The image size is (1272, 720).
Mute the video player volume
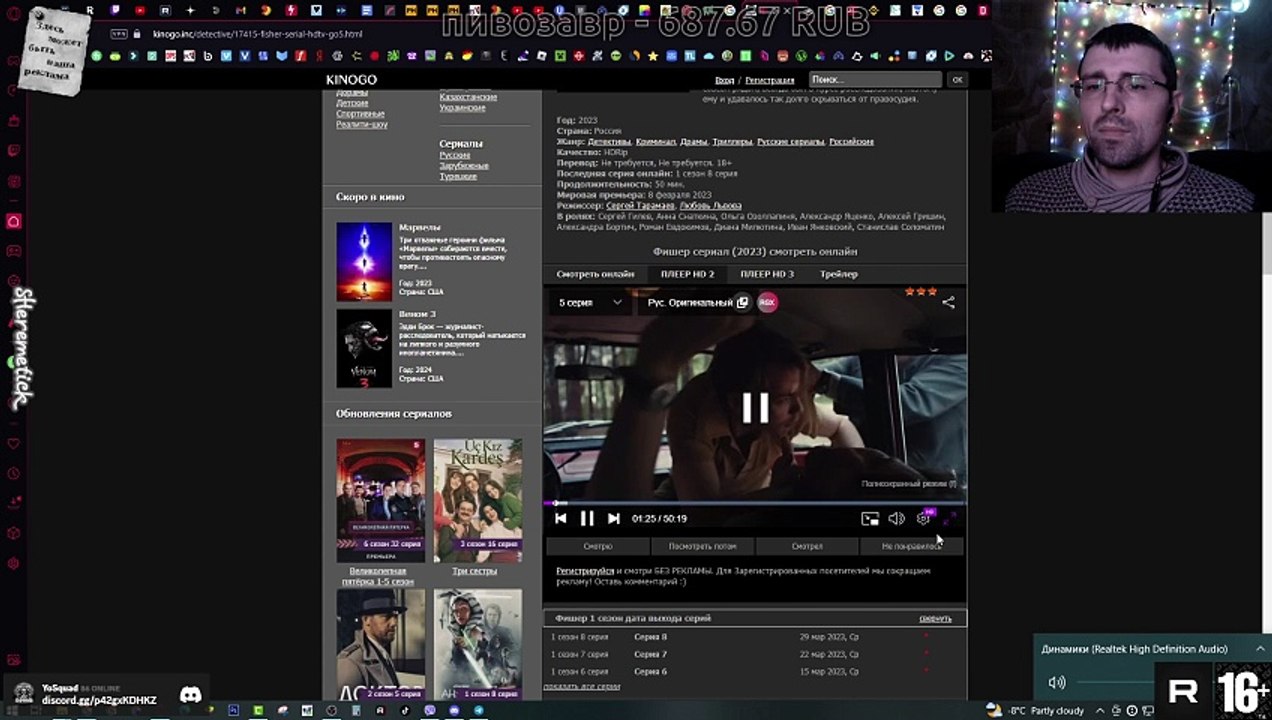coord(896,518)
